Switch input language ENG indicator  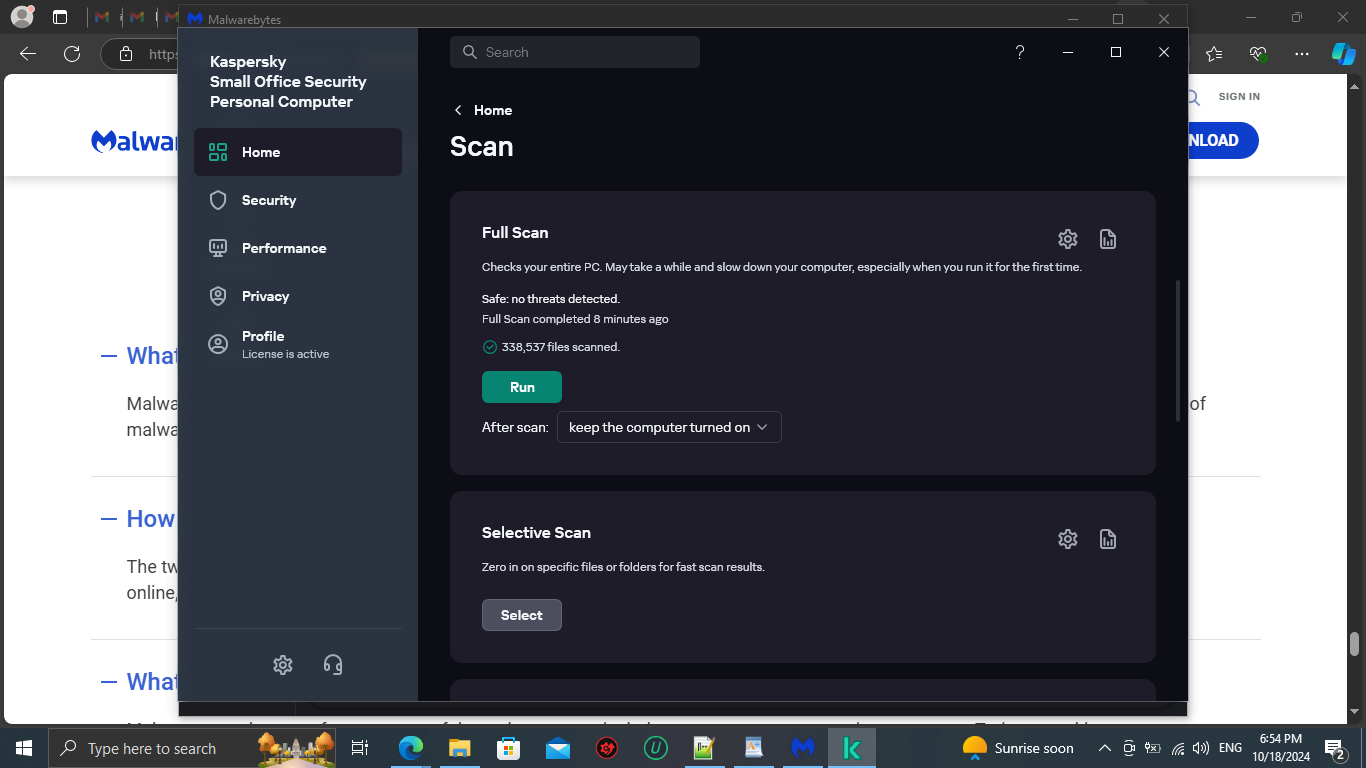[1231, 748]
